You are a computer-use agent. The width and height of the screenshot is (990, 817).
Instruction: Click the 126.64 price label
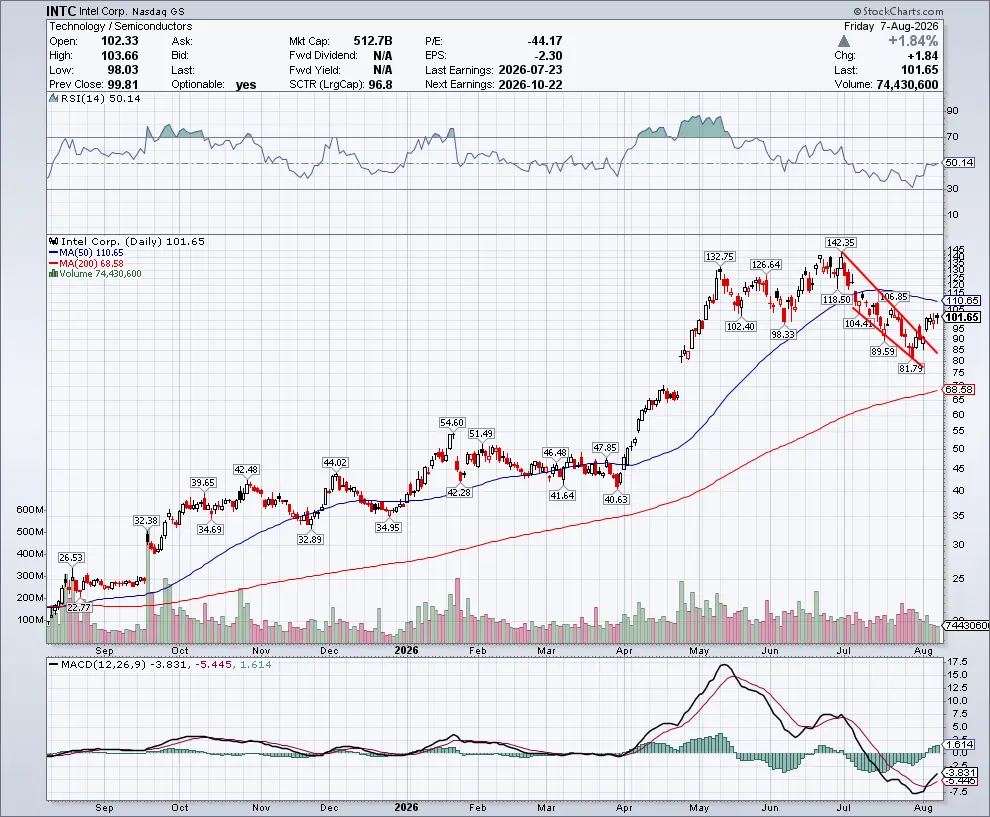[x=765, y=265]
